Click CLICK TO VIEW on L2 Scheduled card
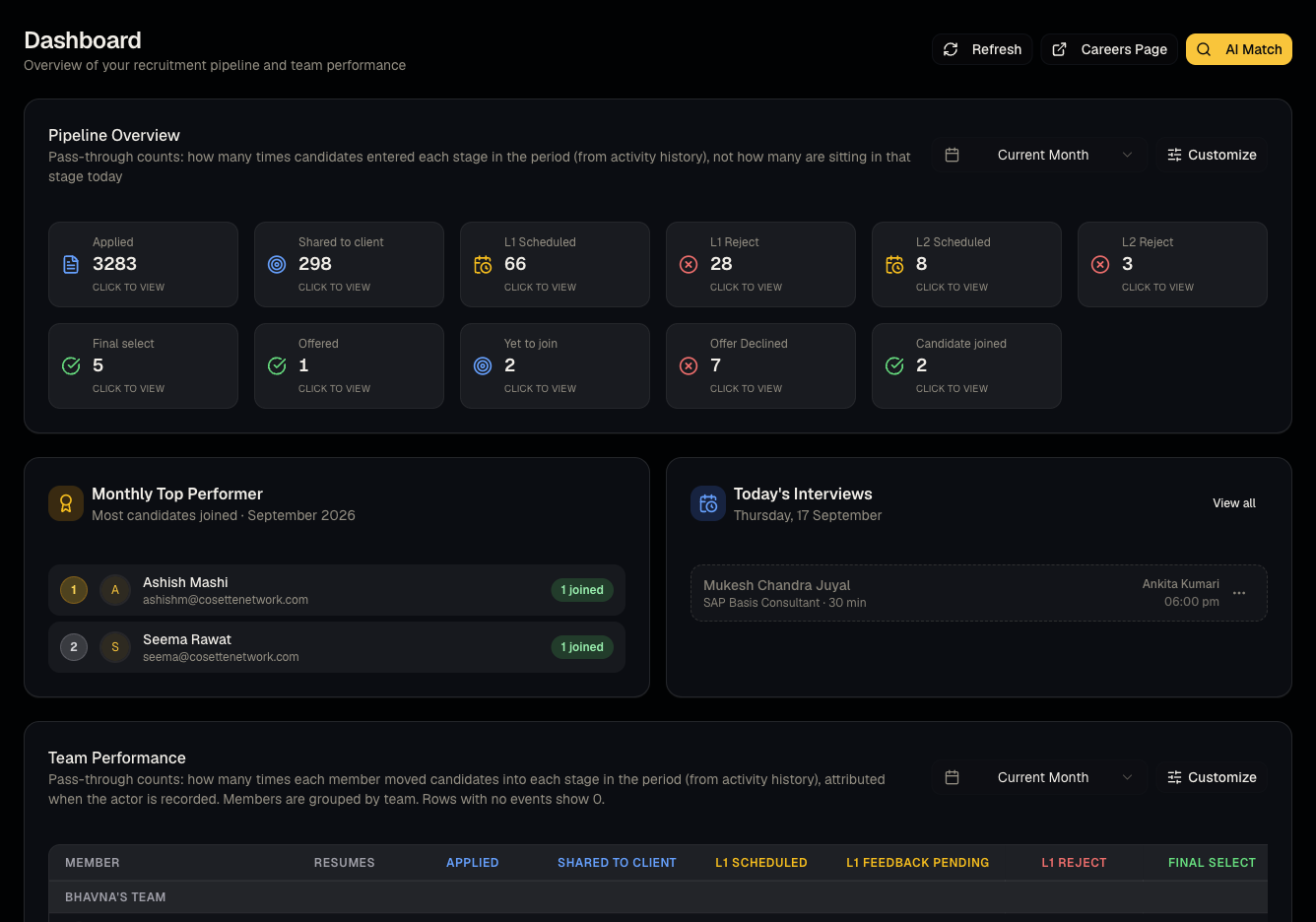The image size is (1316, 922). click(952, 288)
